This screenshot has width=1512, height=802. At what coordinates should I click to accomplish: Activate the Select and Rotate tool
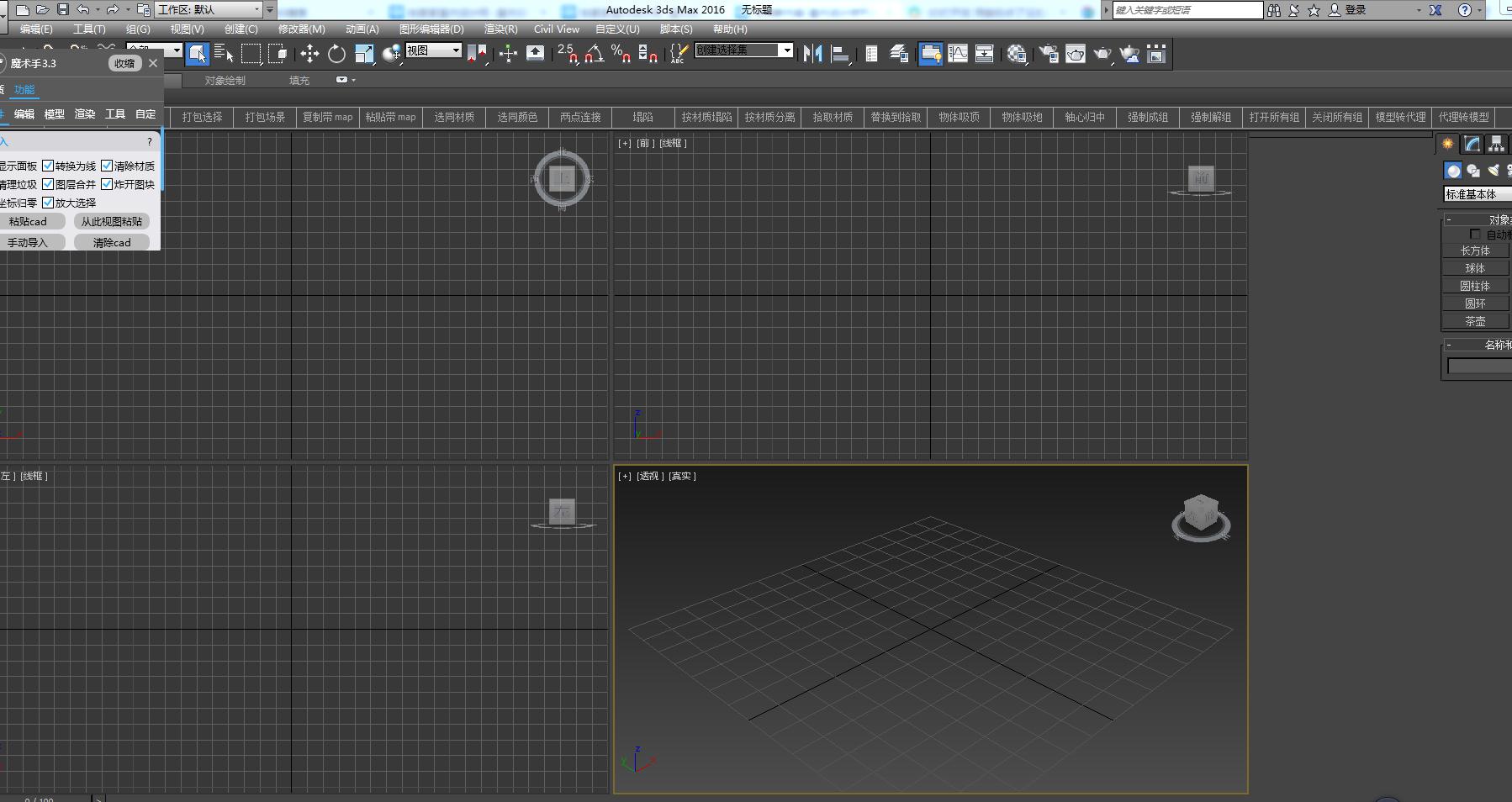(x=336, y=54)
